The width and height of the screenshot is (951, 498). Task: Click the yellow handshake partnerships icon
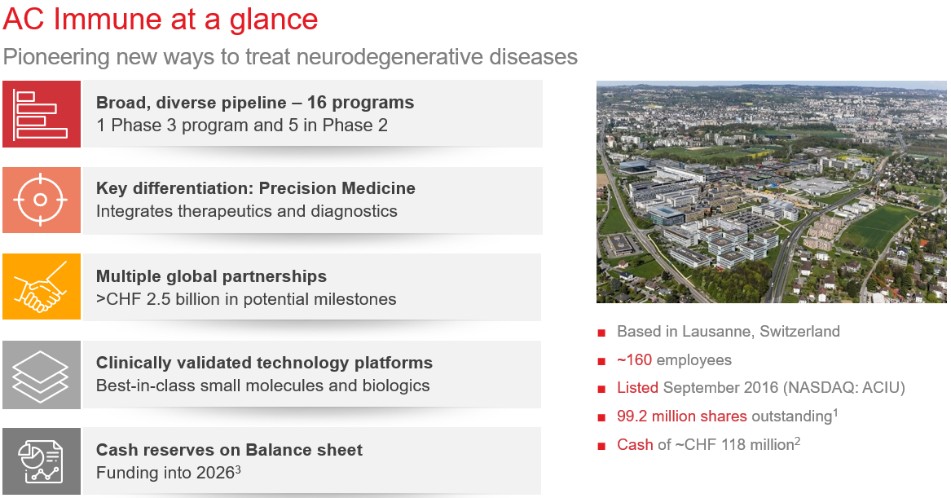pyautogui.click(x=41, y=287)
